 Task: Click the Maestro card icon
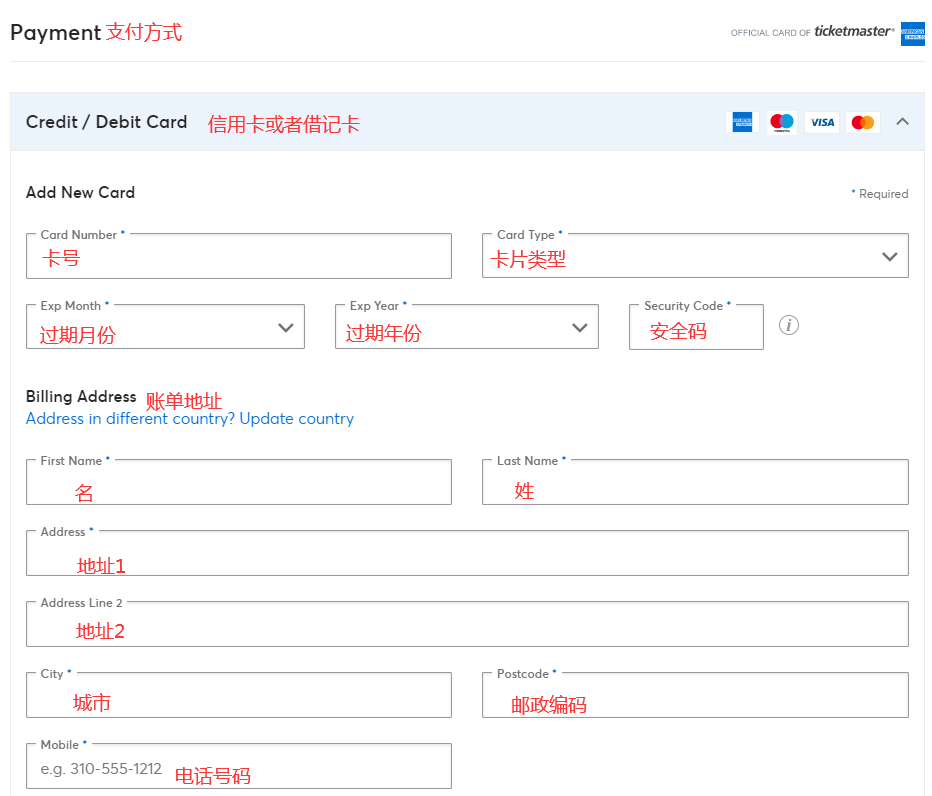point(782,122)
